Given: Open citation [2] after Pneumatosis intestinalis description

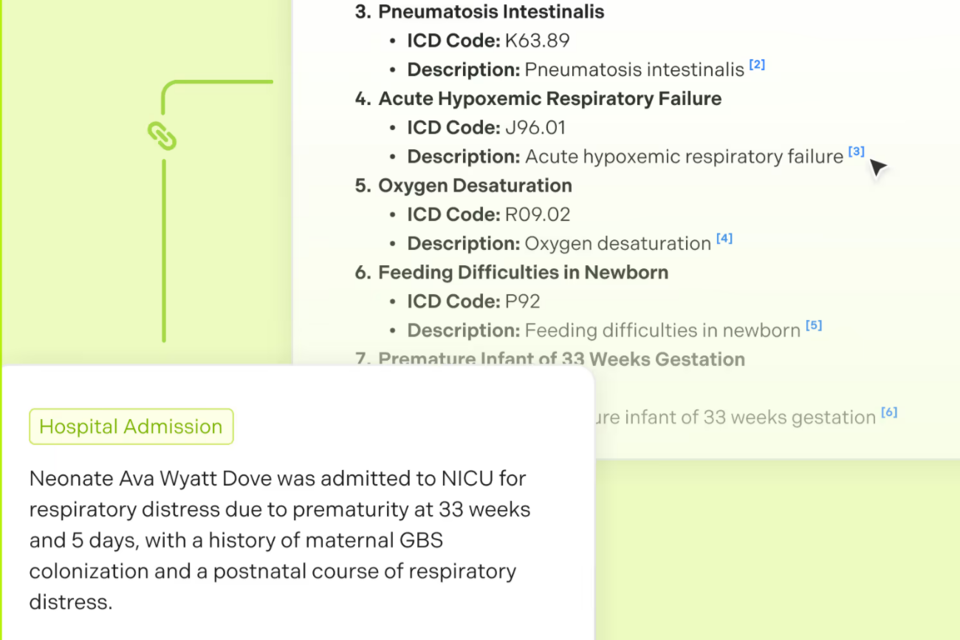Looking at the screenshot, I should coord(757,65).
